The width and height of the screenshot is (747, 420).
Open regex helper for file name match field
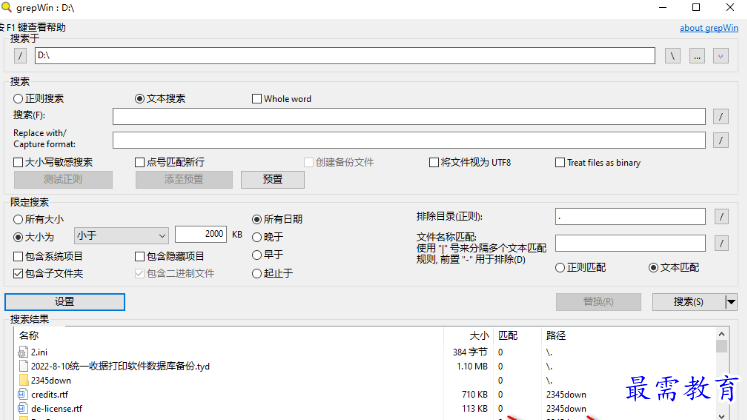tap(722, 243)
